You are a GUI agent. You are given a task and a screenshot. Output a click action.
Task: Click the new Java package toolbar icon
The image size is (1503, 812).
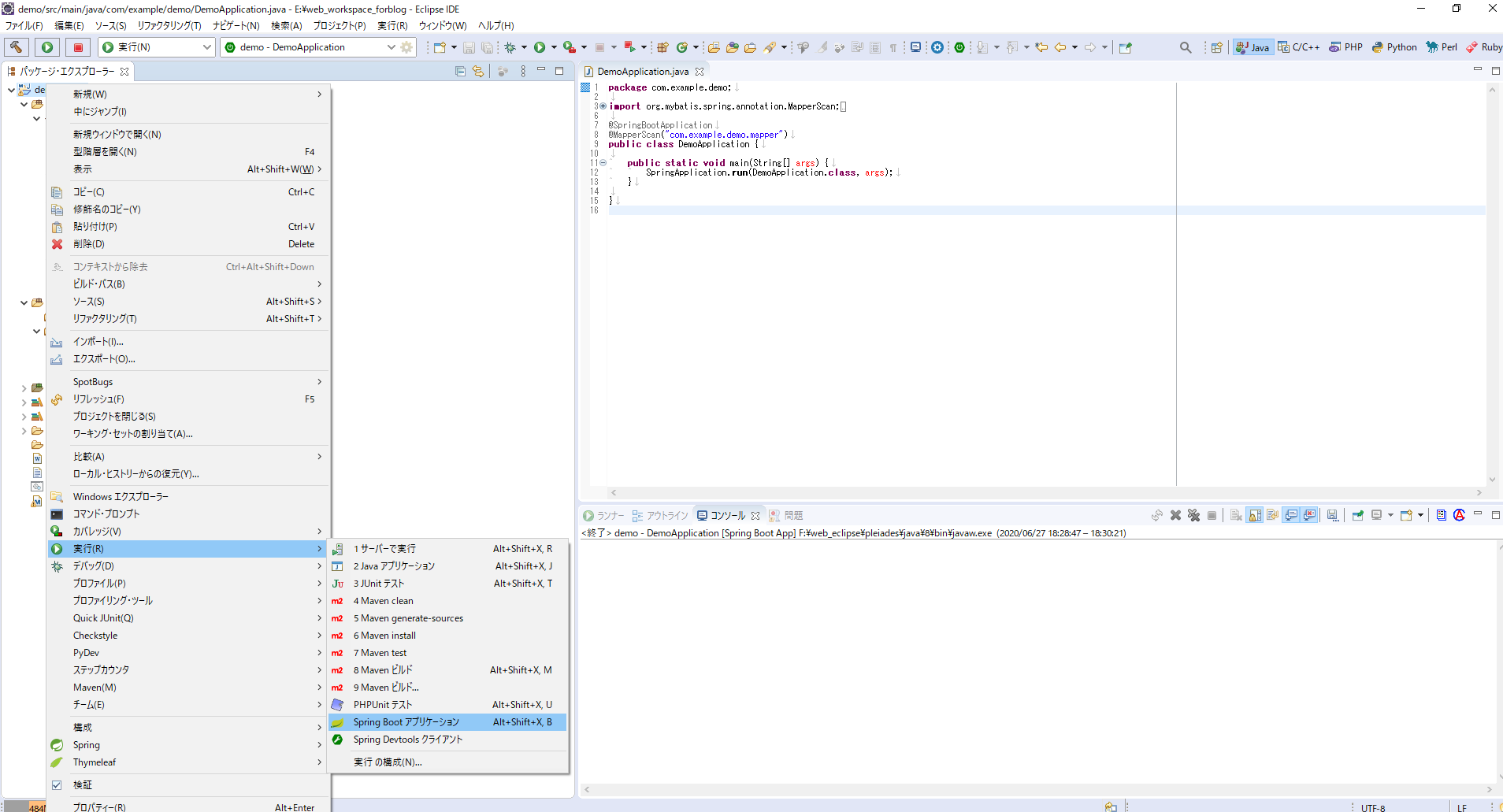pos(662,47)
